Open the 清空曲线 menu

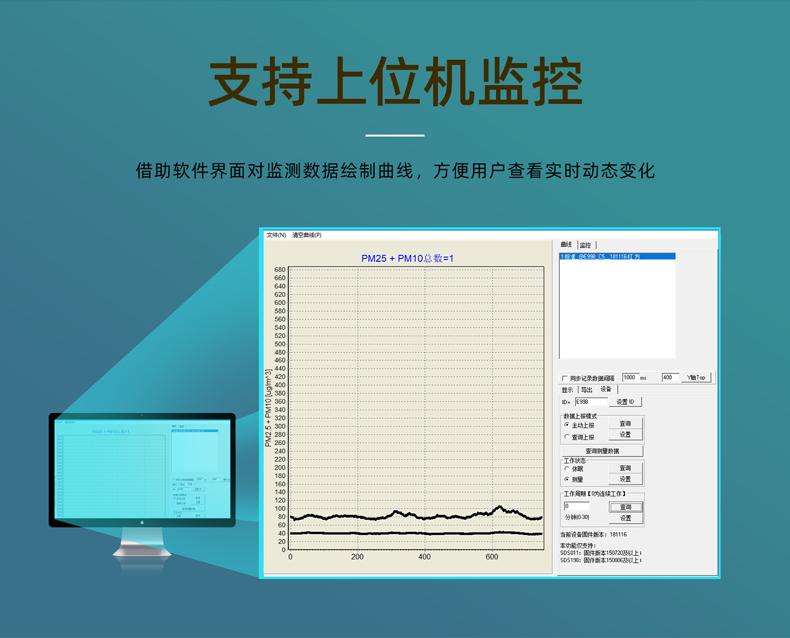[x=307, y=235]
